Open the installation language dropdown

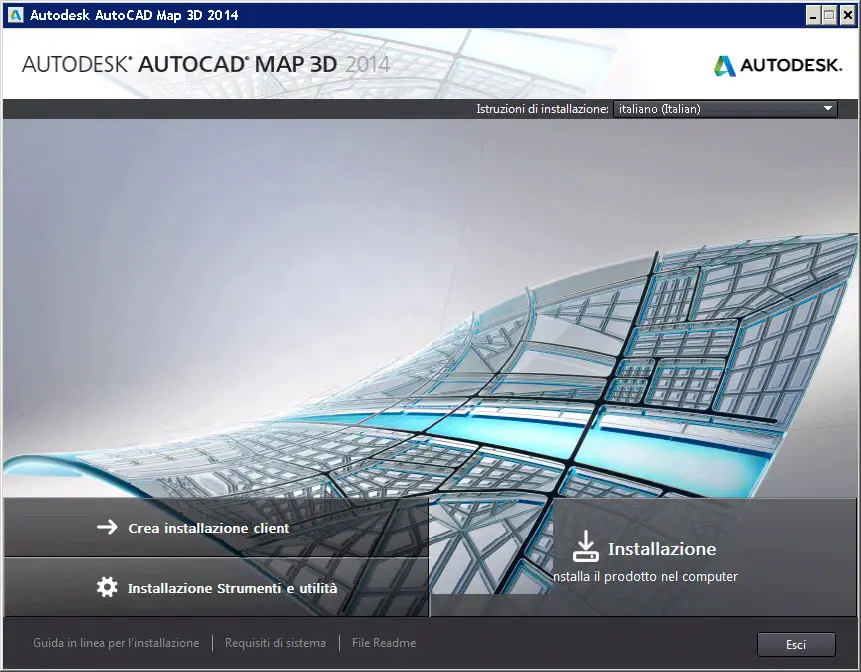click(x=725, y=109)
